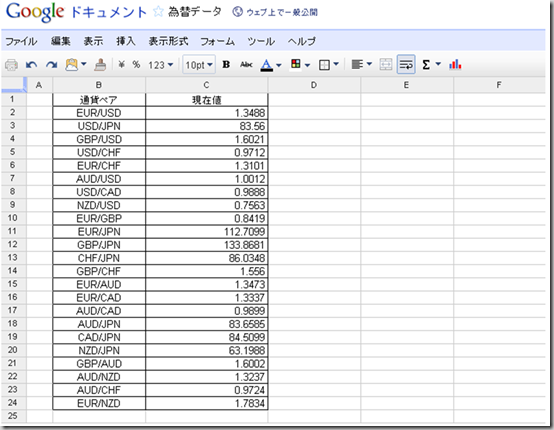Image resolution: width=554 pixels, height=430 pixels.
Task: Open the ヘルプ menu
Action: coord(302,41)
